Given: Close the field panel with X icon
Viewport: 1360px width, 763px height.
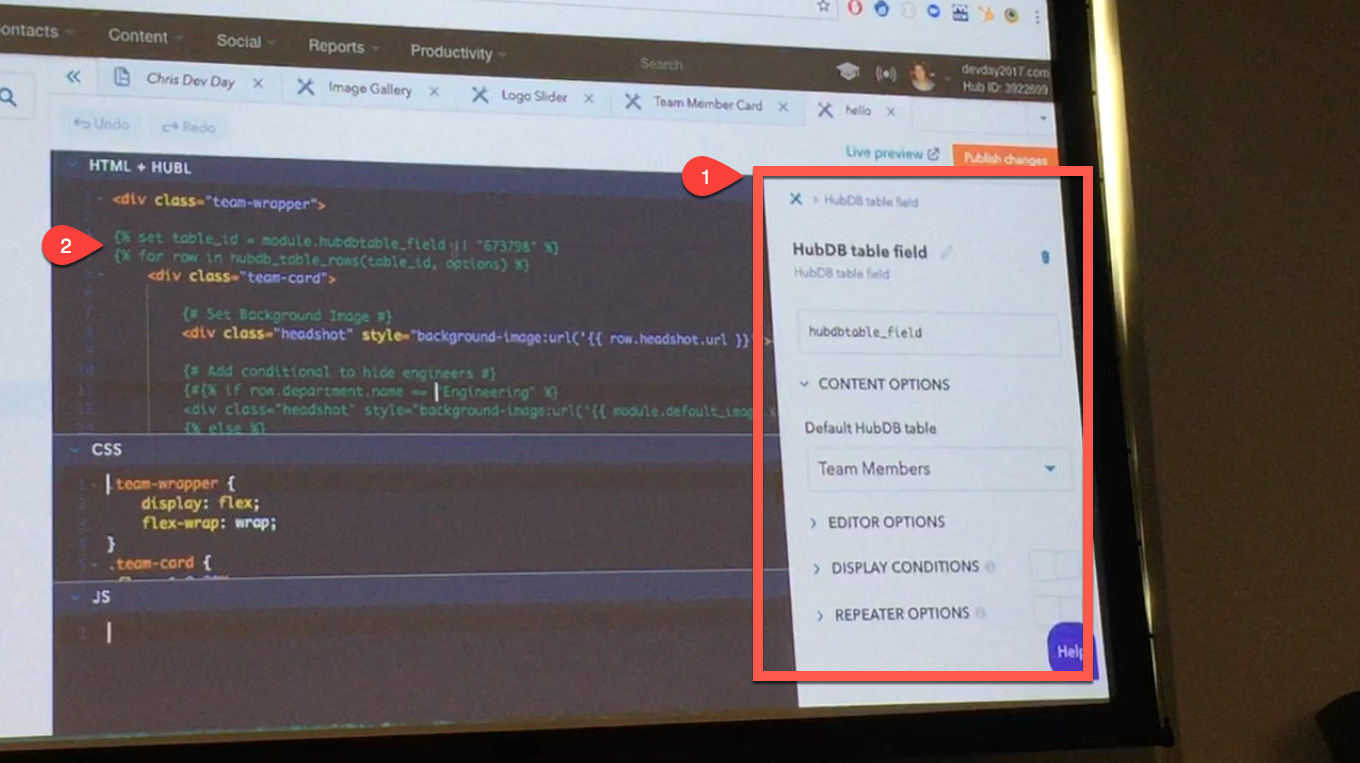Looking at the screenshot, I should coord(796,199).
